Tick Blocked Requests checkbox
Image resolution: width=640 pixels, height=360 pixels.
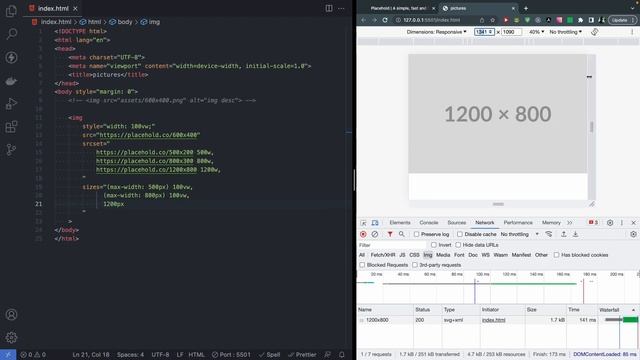tap(362, 265)
